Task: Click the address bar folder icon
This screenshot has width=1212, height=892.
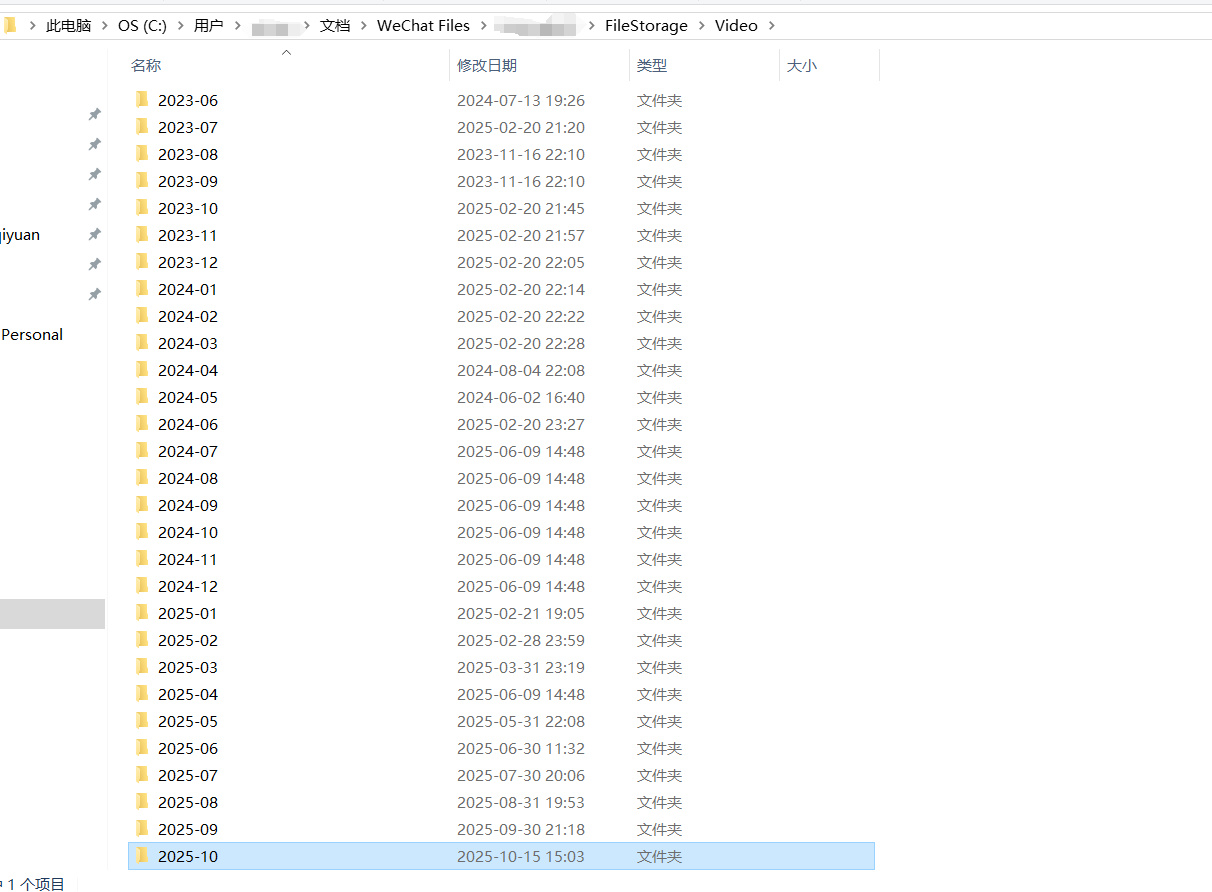Action: click(x=10, y=25)
